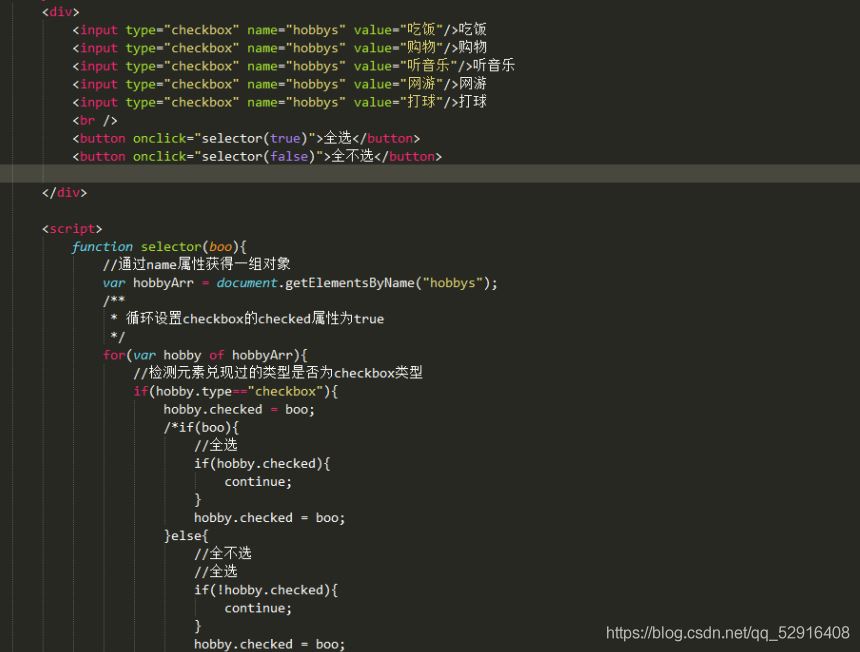Click the blog.csdn.net watermark URL

(x=728, y=633)
